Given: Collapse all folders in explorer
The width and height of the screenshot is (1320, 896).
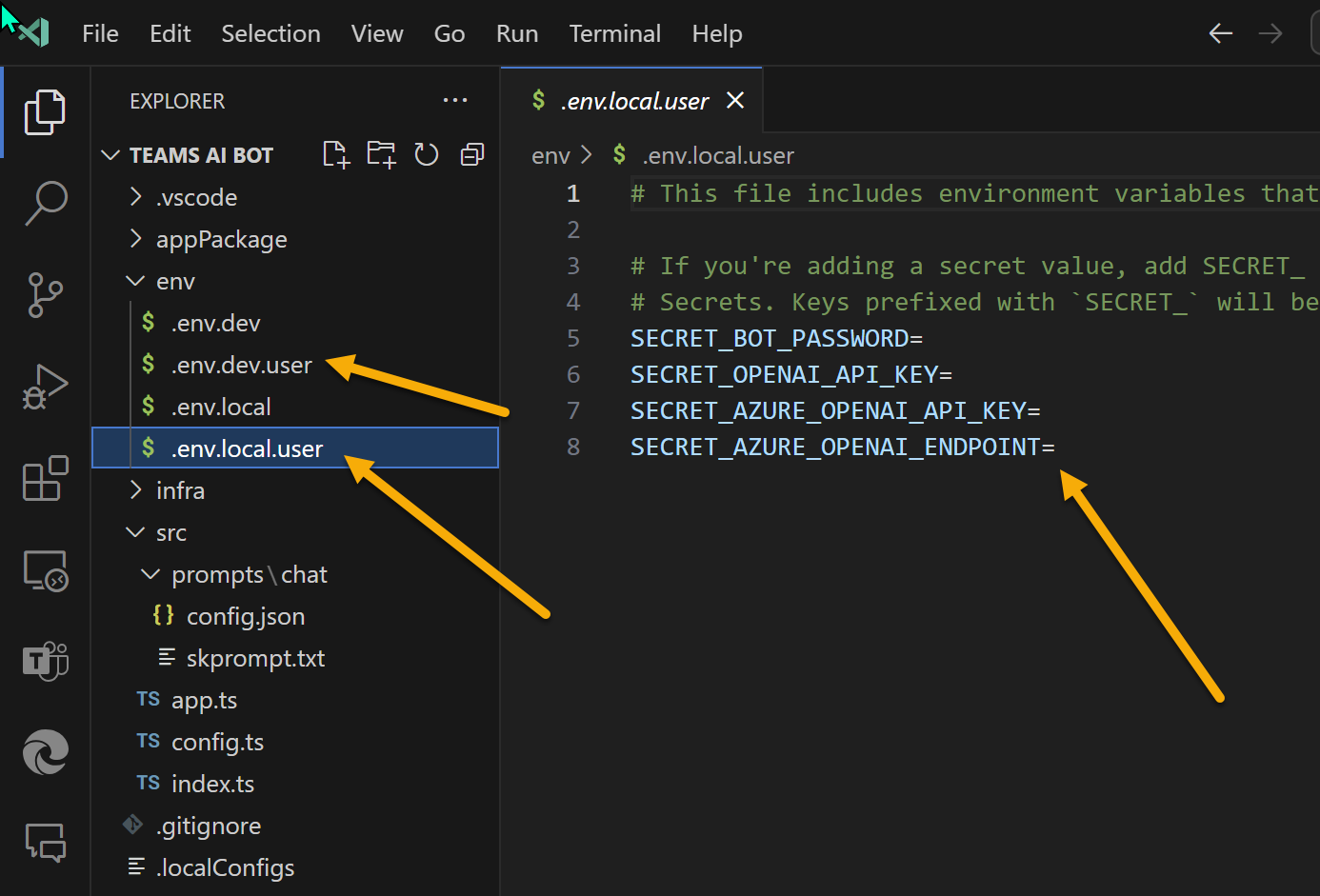Looking at the screenshot, I should click(x=472, y=154).
